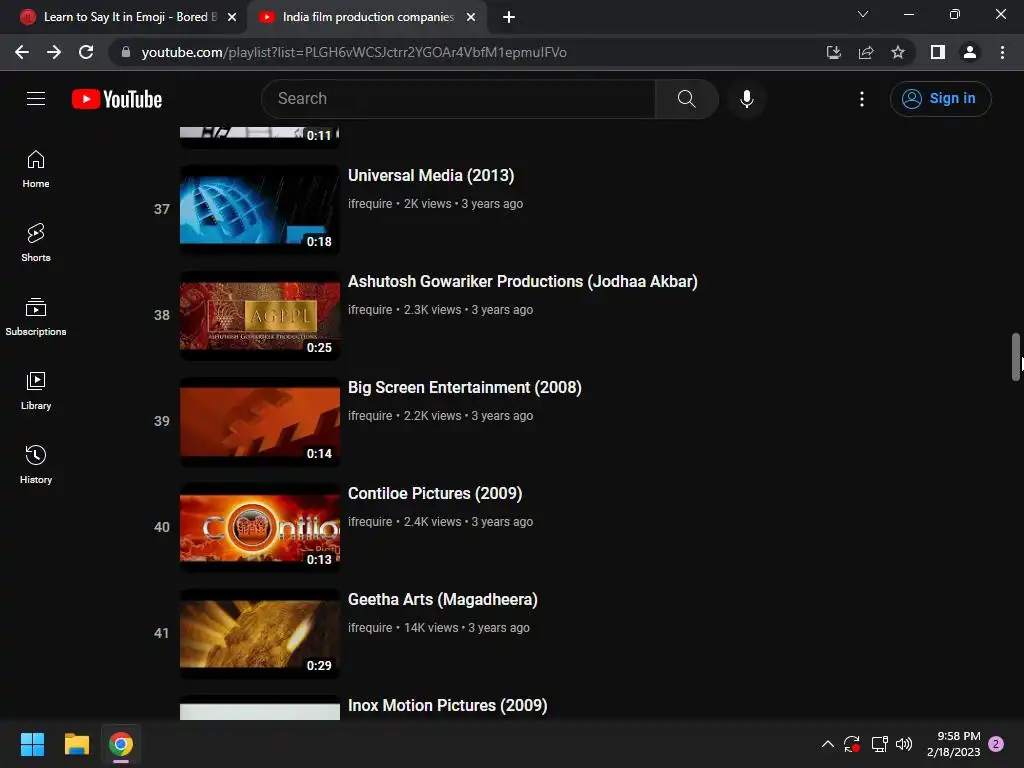Click the page vertical scrollbar thumb

click(x=1016, y=357)
